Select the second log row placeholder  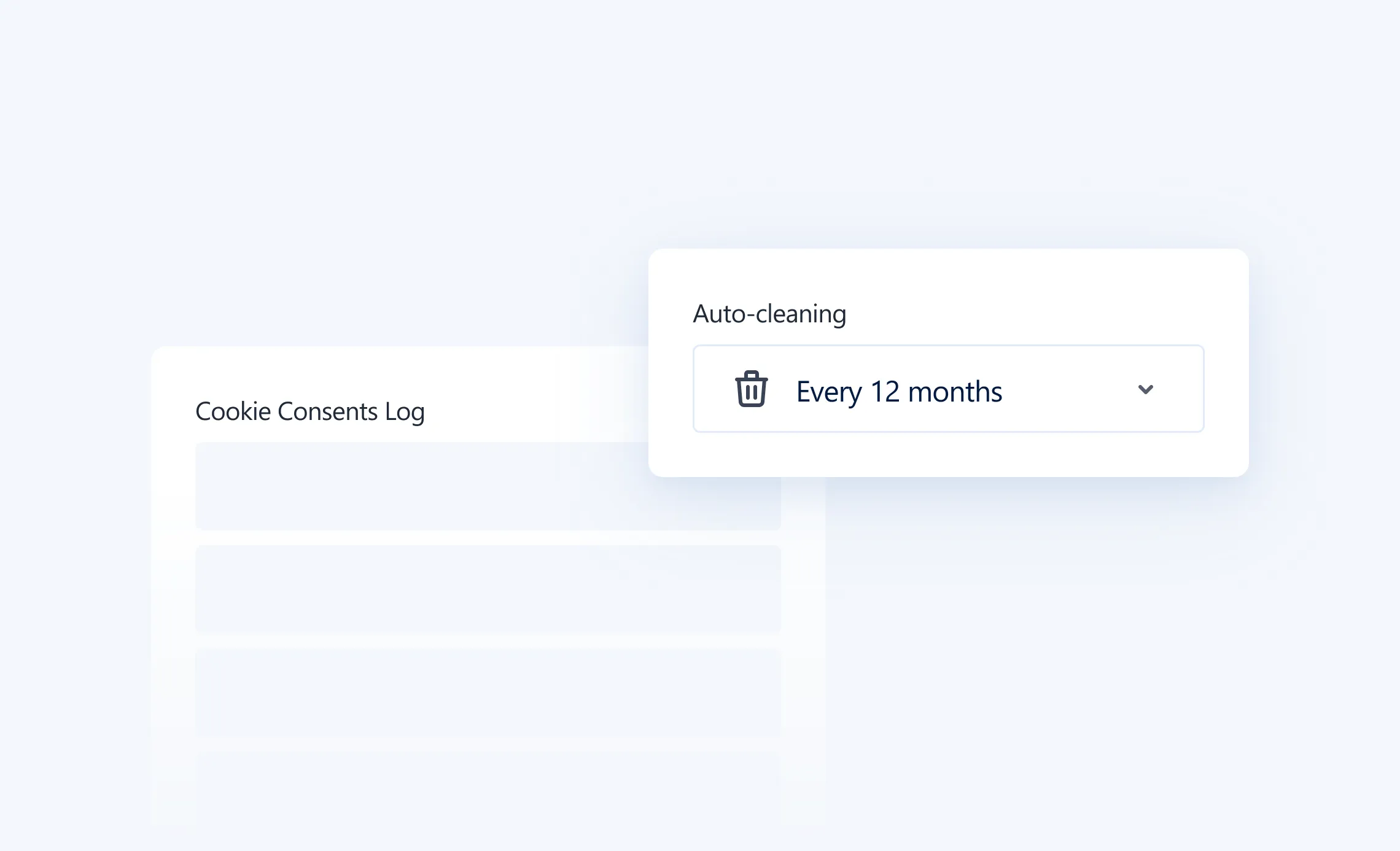(488, 588)
